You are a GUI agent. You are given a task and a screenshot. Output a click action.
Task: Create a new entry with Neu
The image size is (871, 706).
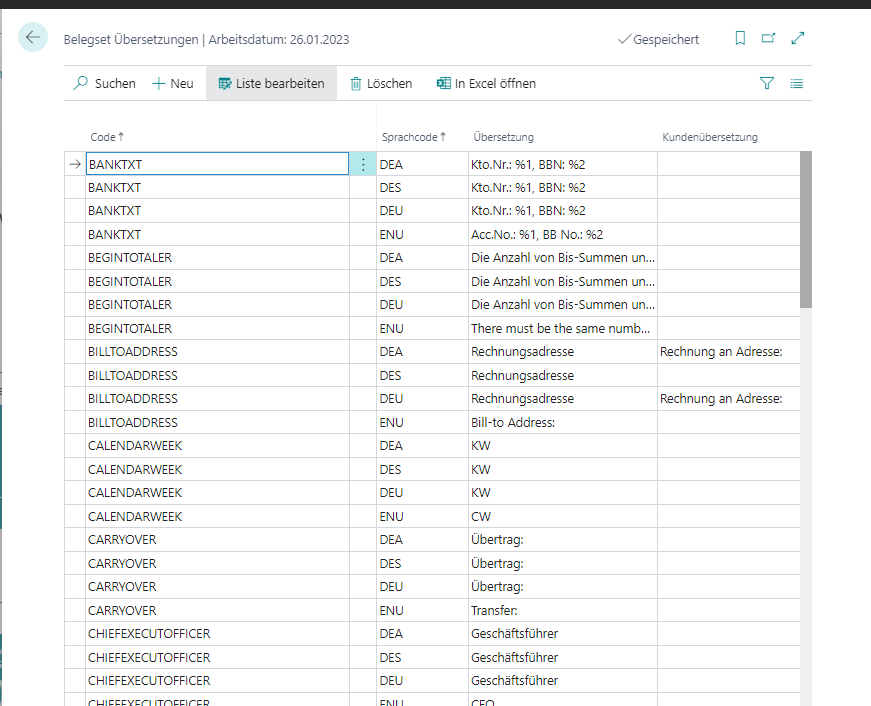click(173, 84)
